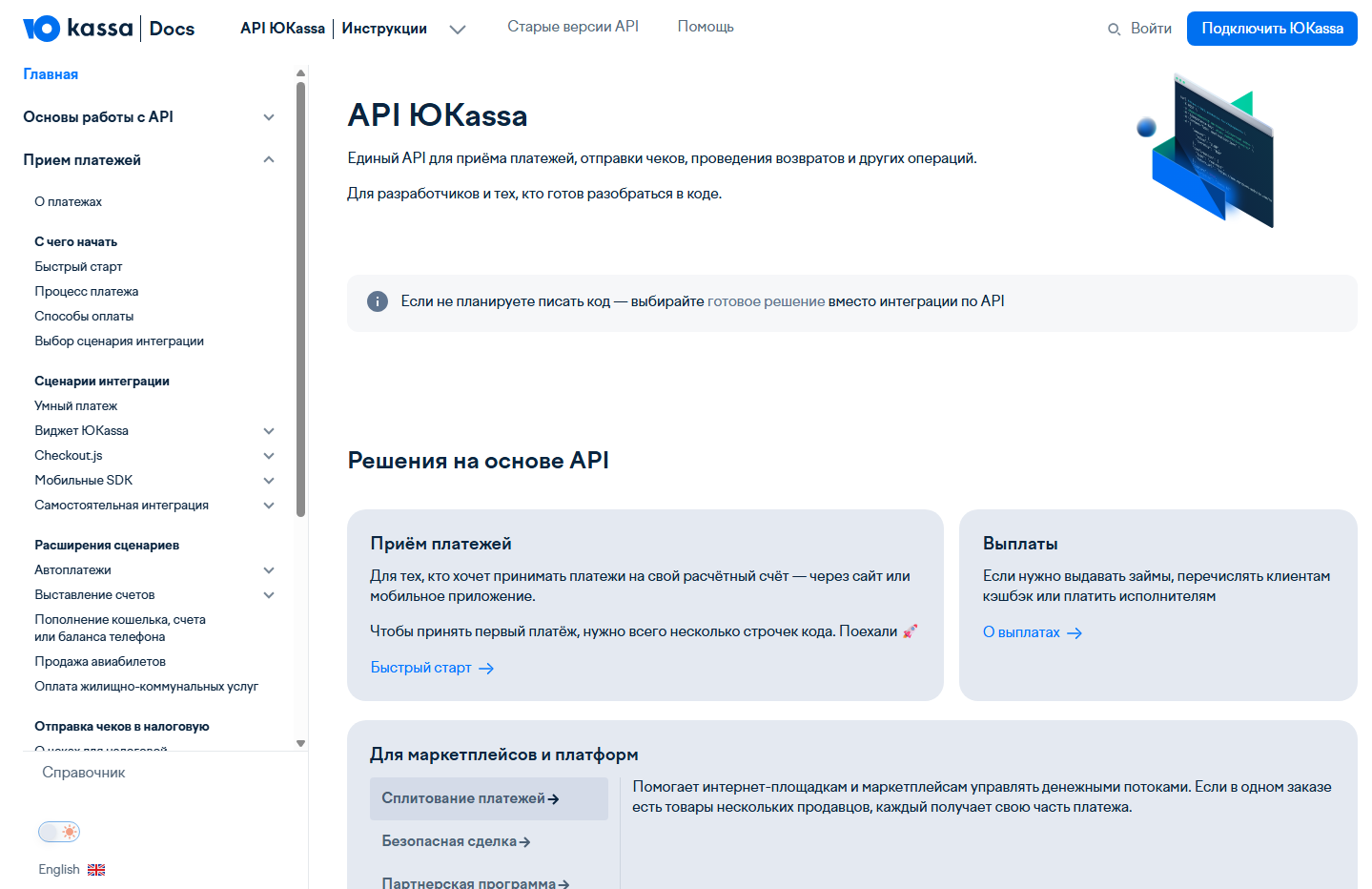Open О платежах in the sidebar
Viewport: 1372px width, 889px height.
[x=68, y=202]
